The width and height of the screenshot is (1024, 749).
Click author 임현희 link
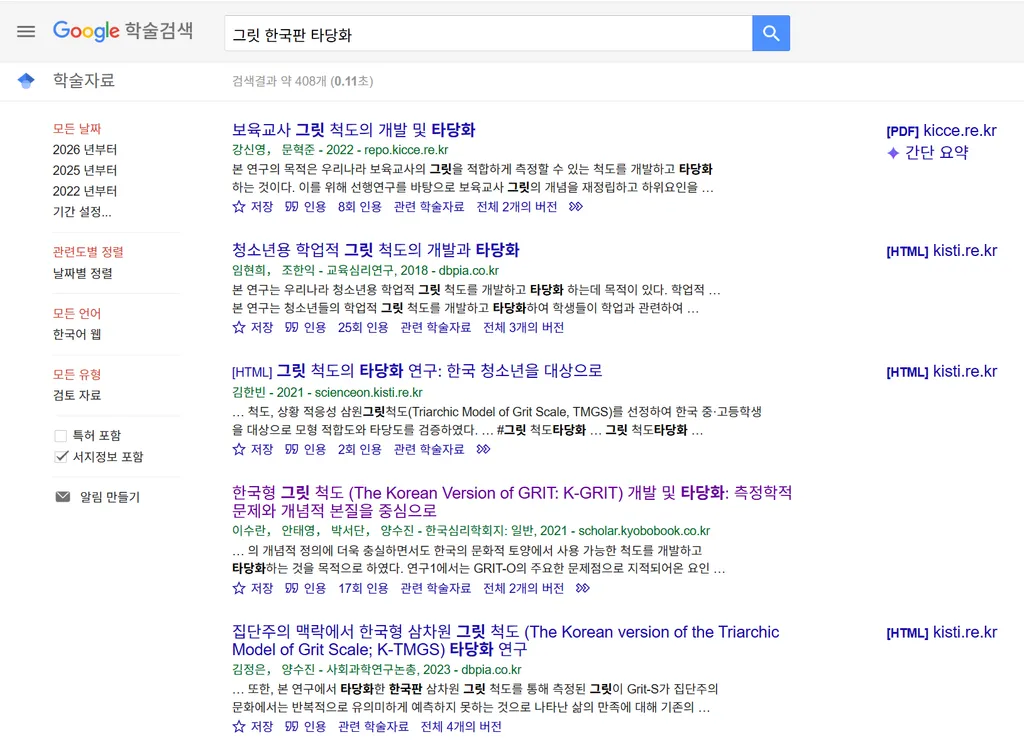(249, 270)
